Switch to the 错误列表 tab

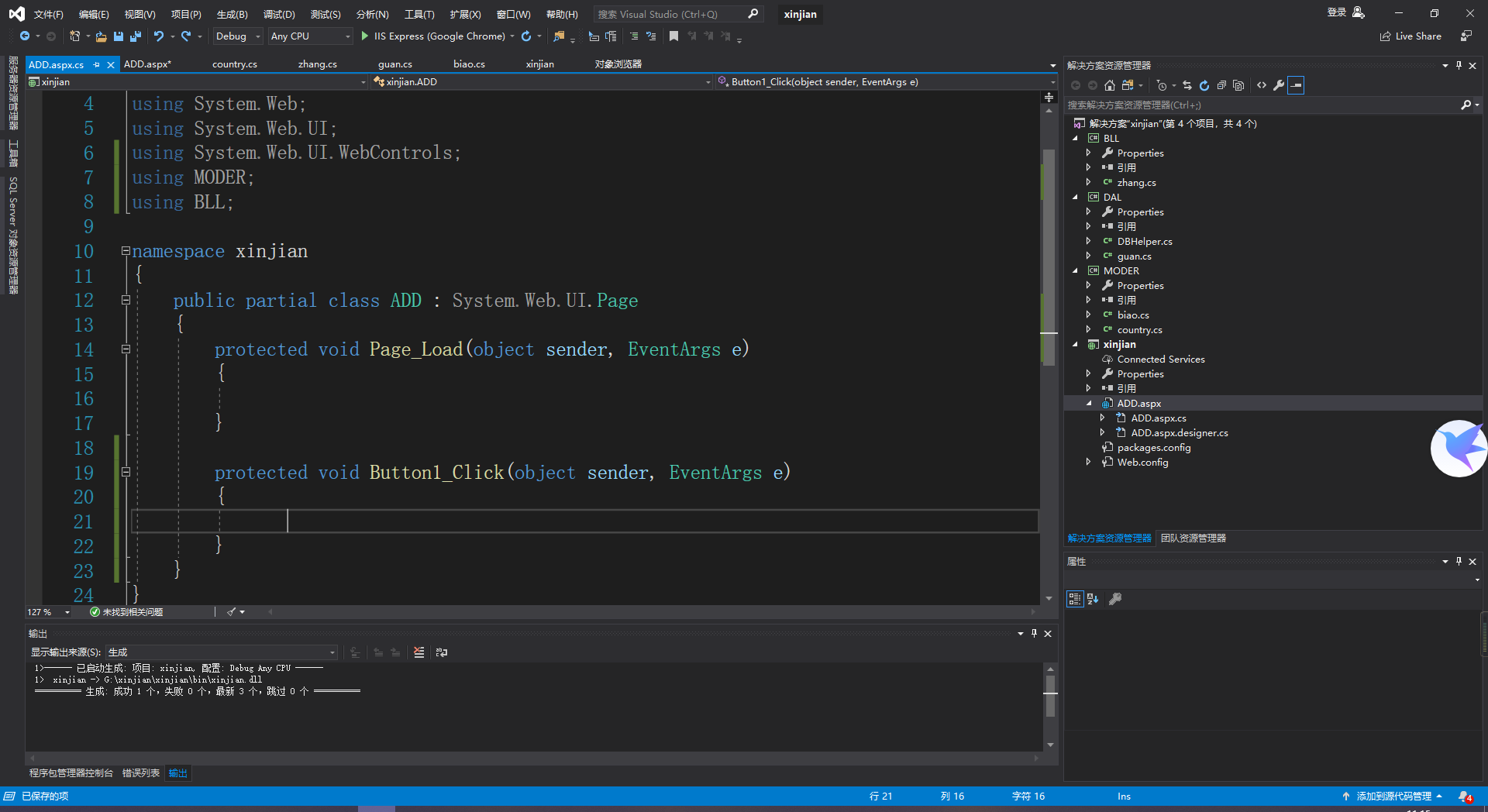[141, 773]
